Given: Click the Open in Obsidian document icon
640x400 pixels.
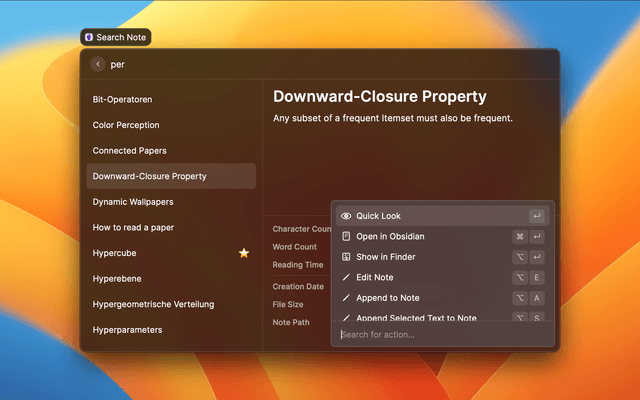Looking at the screenshot, I should click(x=346, y=237).
